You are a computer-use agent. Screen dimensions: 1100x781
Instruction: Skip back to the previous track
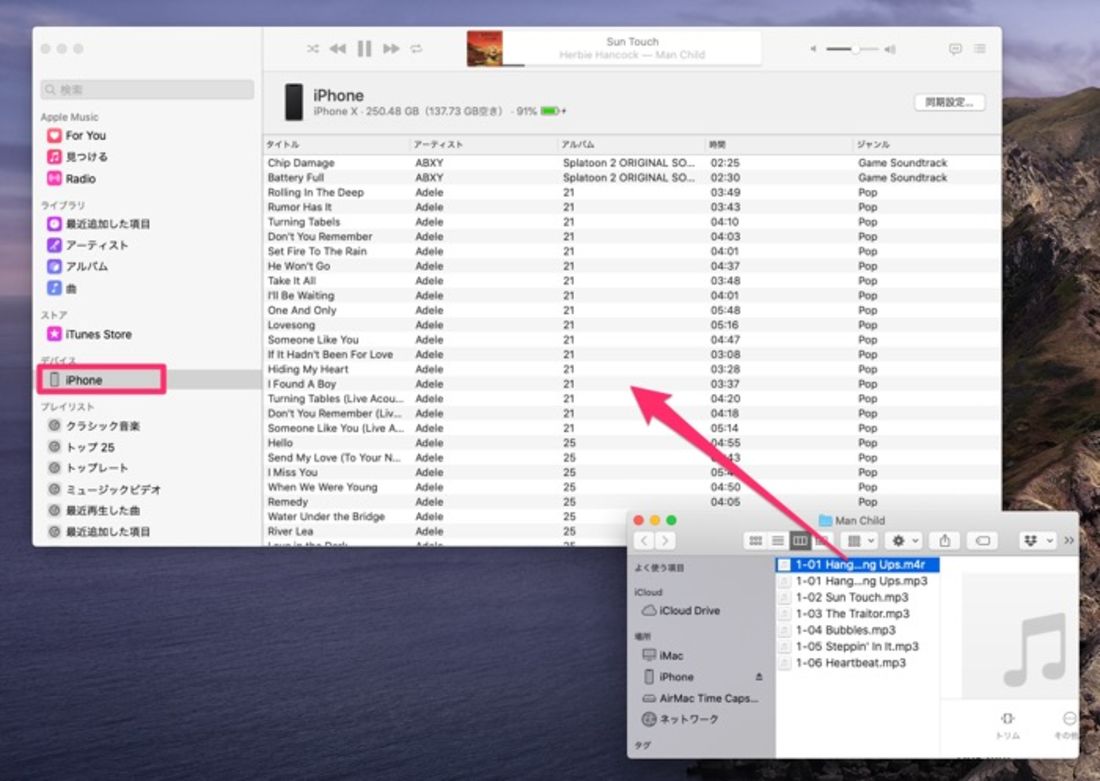click(x=338, y=48)
